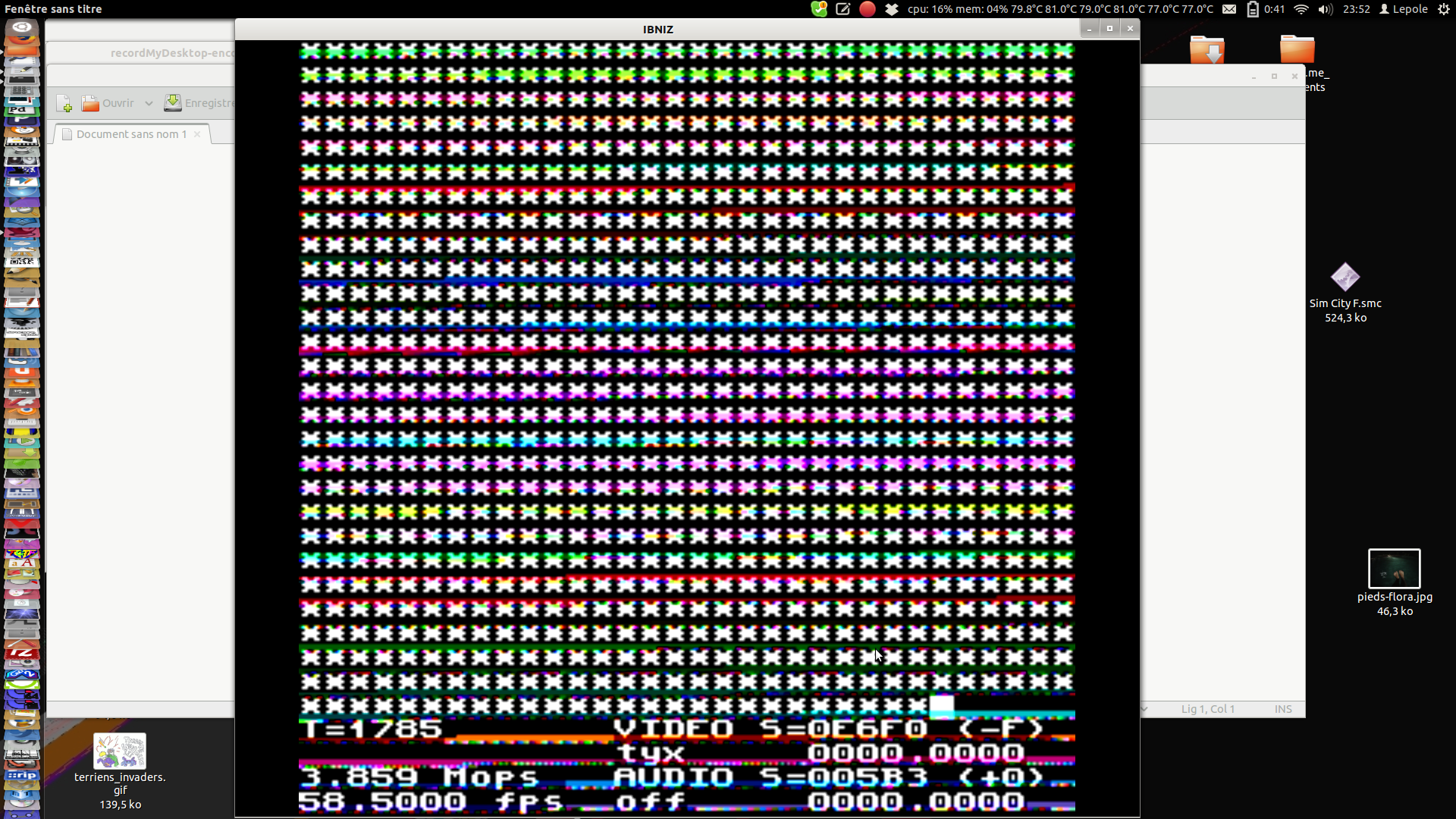Close the Document sans nom 1 tab

coord(197,134)
